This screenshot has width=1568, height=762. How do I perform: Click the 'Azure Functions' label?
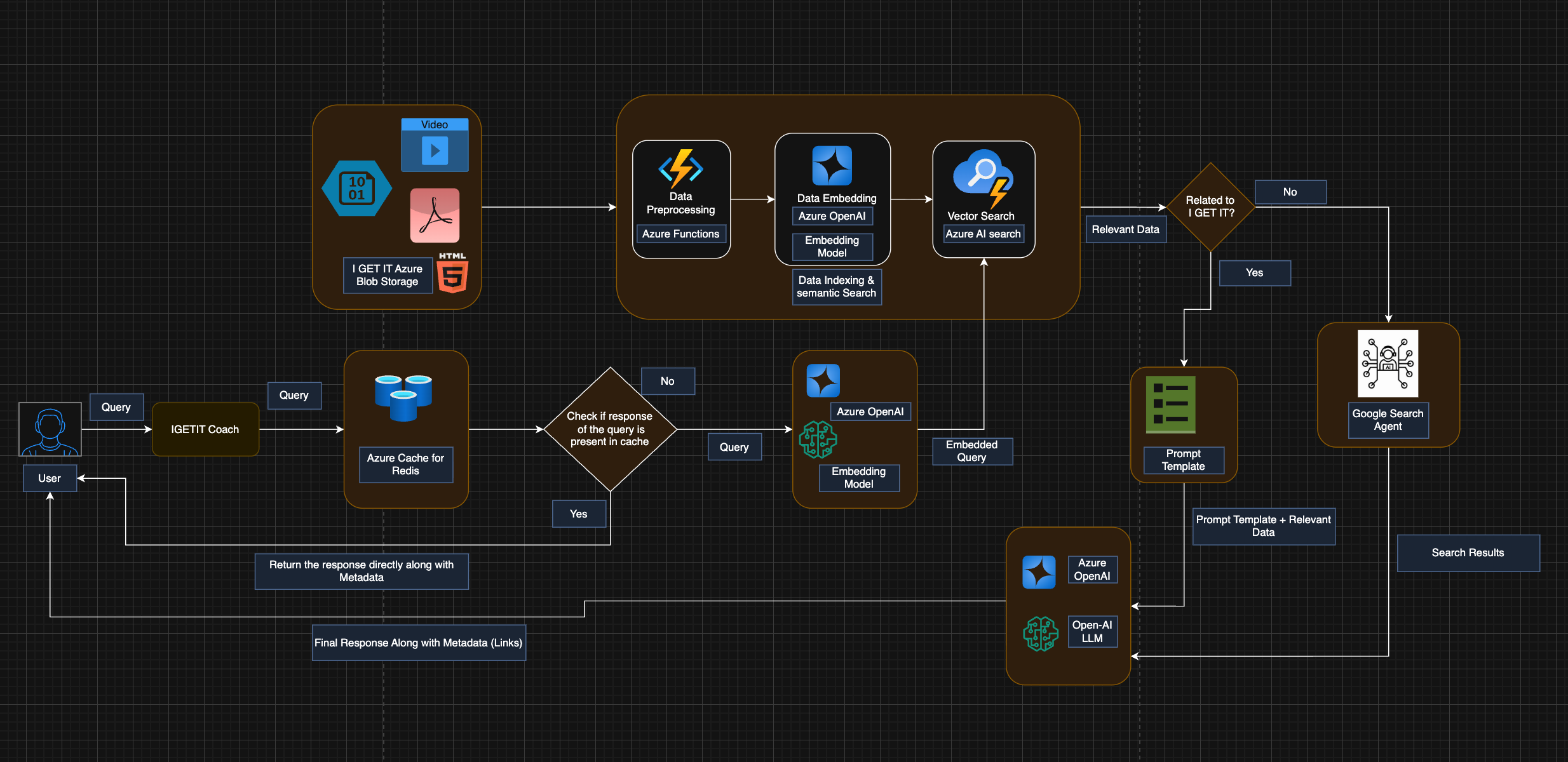point(680,234)
